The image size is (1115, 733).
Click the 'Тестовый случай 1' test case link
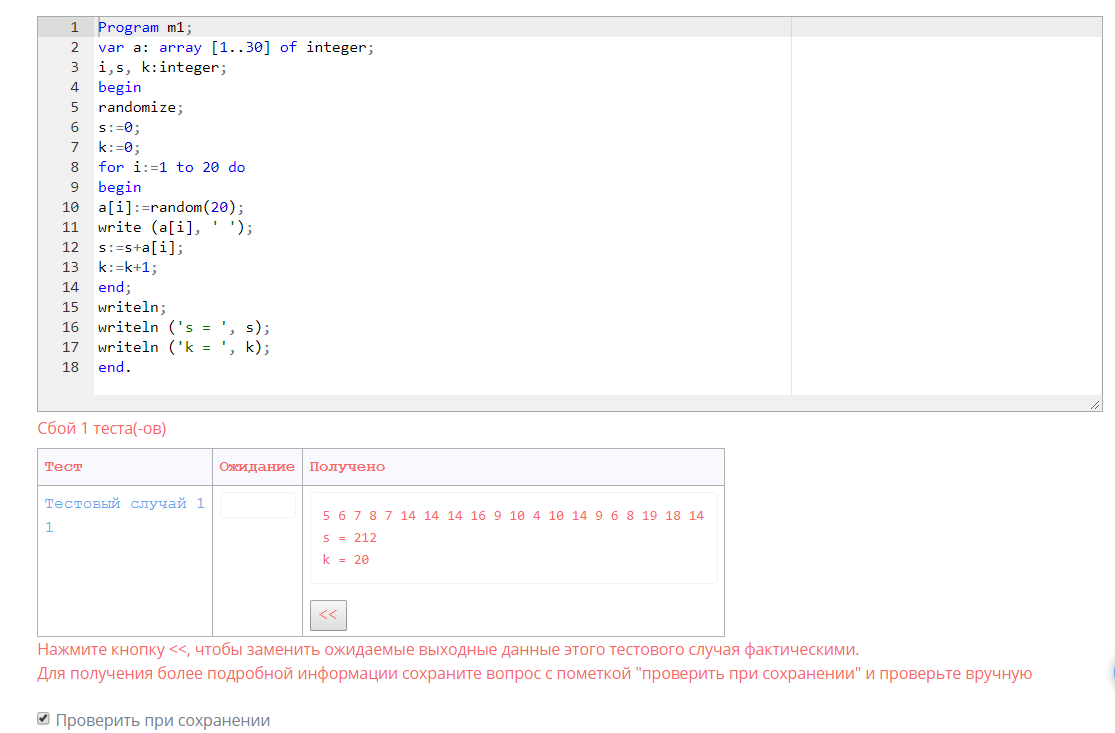[124, 503]
